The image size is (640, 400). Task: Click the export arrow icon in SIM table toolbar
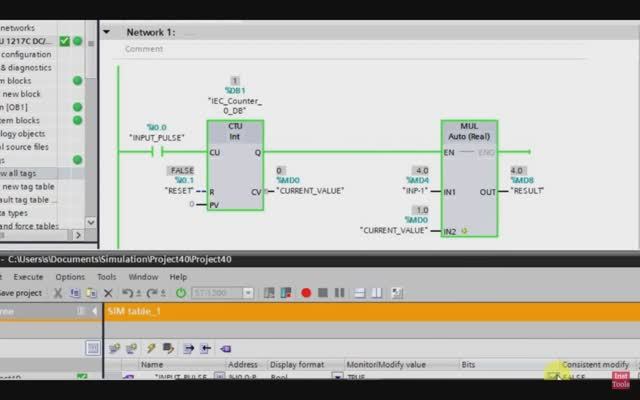189,348
